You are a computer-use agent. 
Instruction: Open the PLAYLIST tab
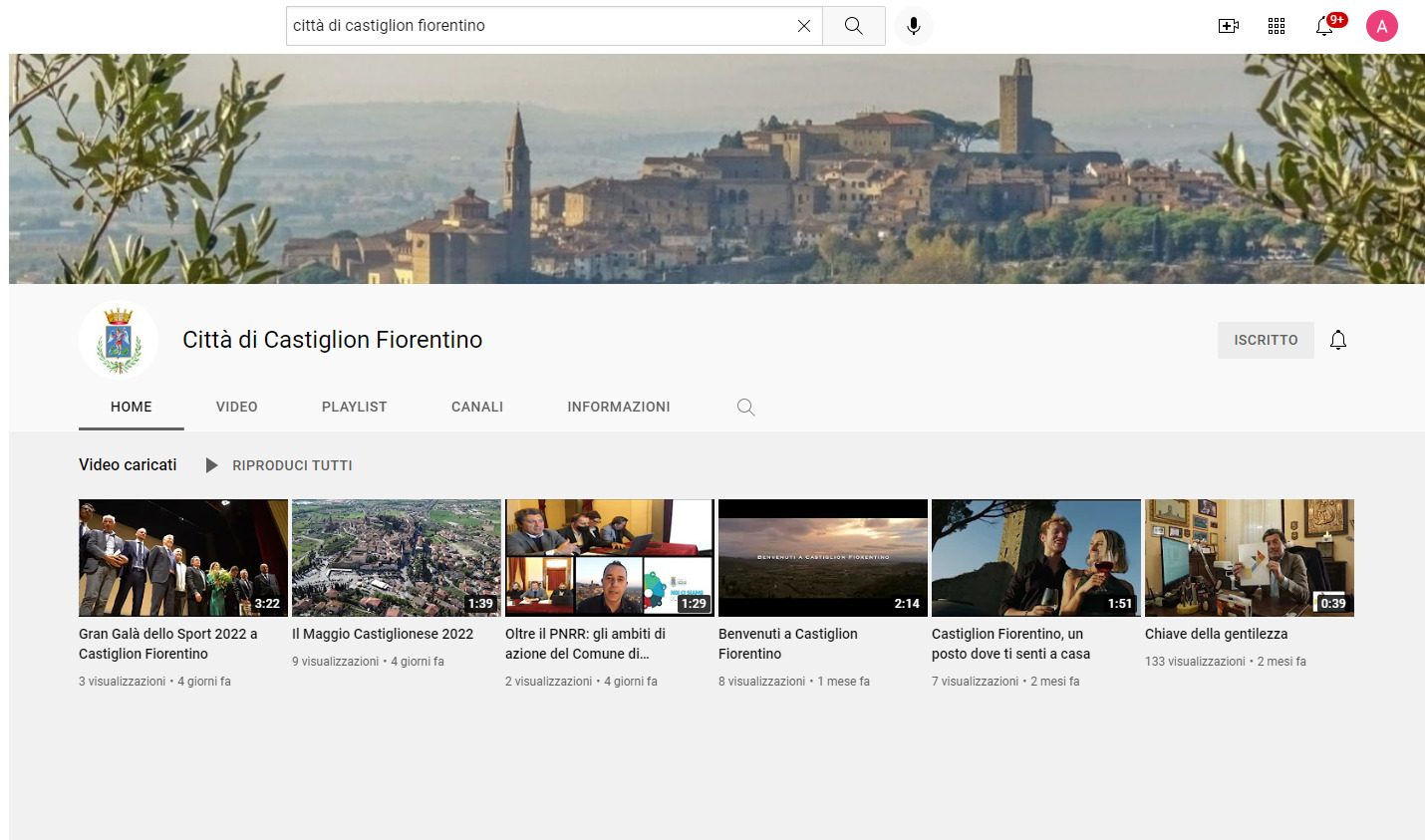point(355,407)
